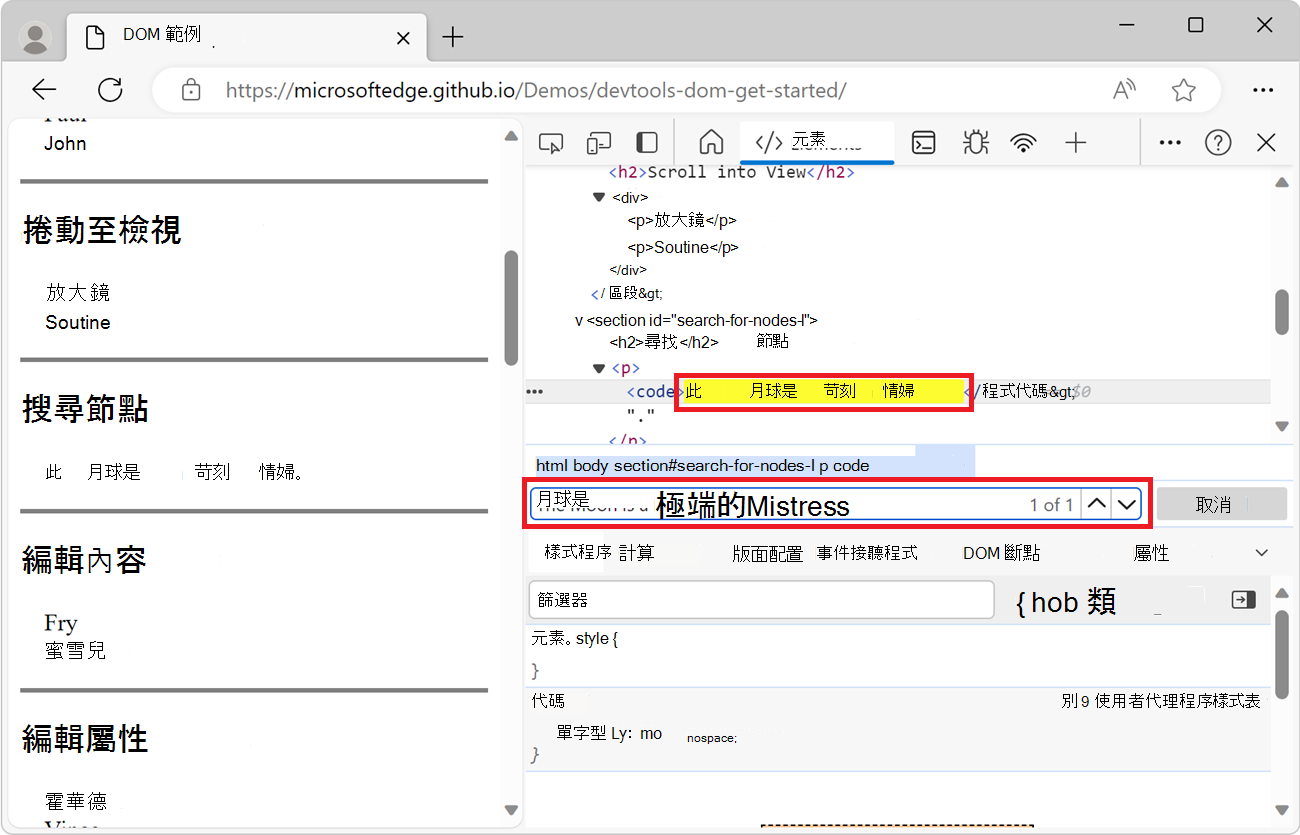Refresh the current page
Screen dimensions: 1300x835
click(110, 89)
